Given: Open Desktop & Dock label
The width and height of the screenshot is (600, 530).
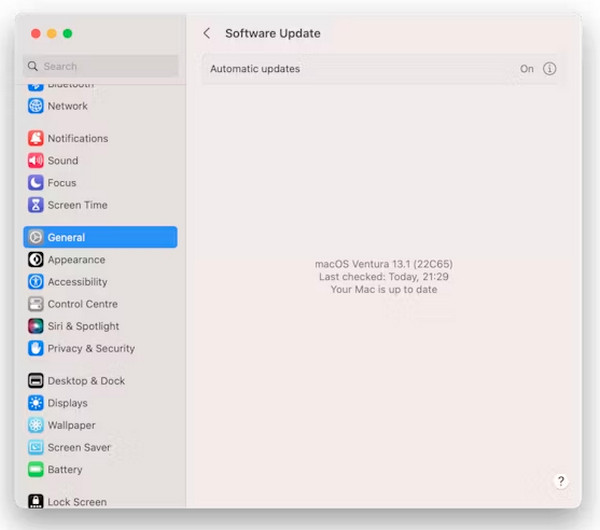Looking at the screenshot, I should click(x=86, y=381).
